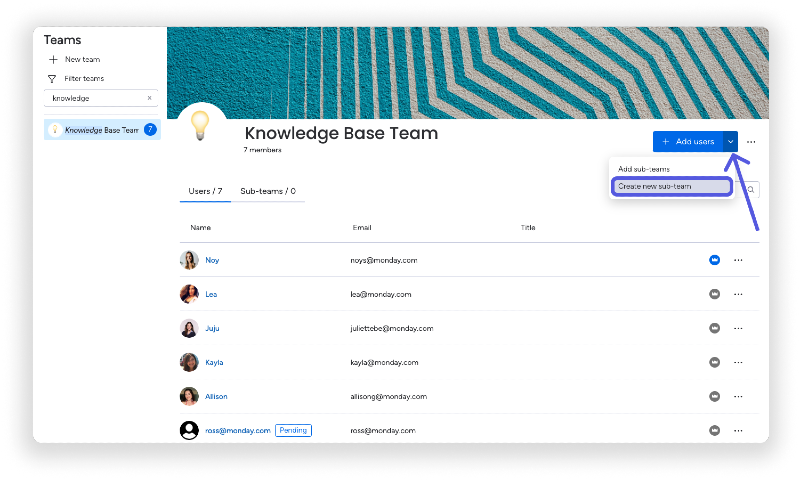Click the knowledge team search input
This screenshot has height=480, width=800.
tap(101, 98)
